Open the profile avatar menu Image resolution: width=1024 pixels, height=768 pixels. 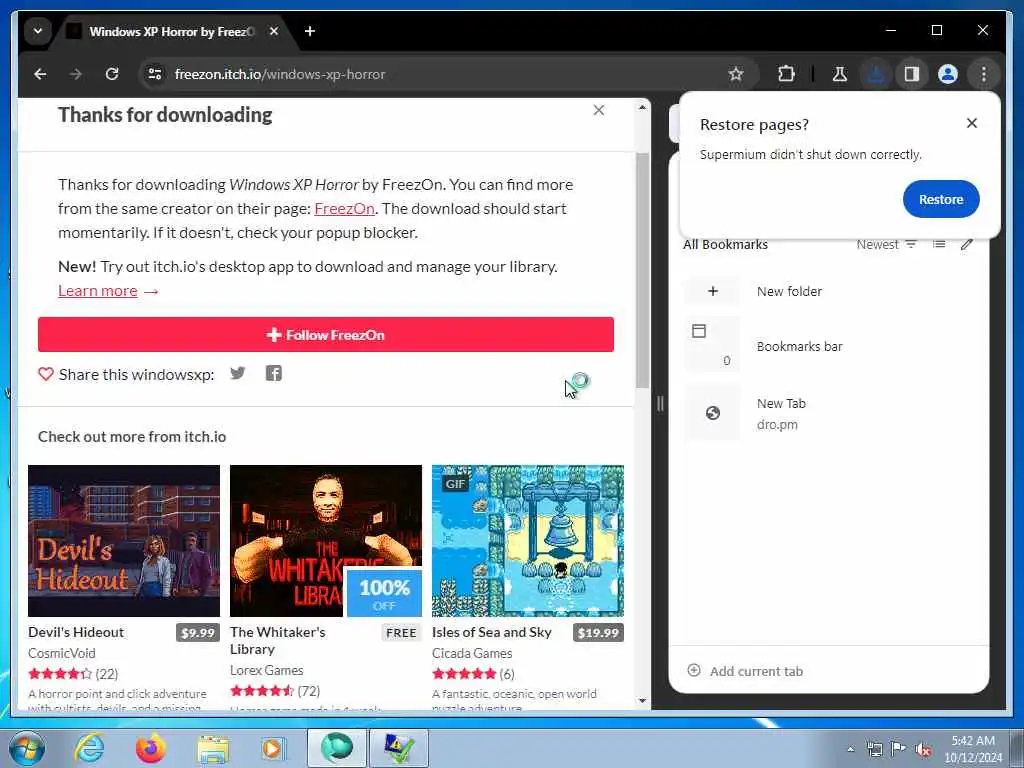tap(948, 74)
